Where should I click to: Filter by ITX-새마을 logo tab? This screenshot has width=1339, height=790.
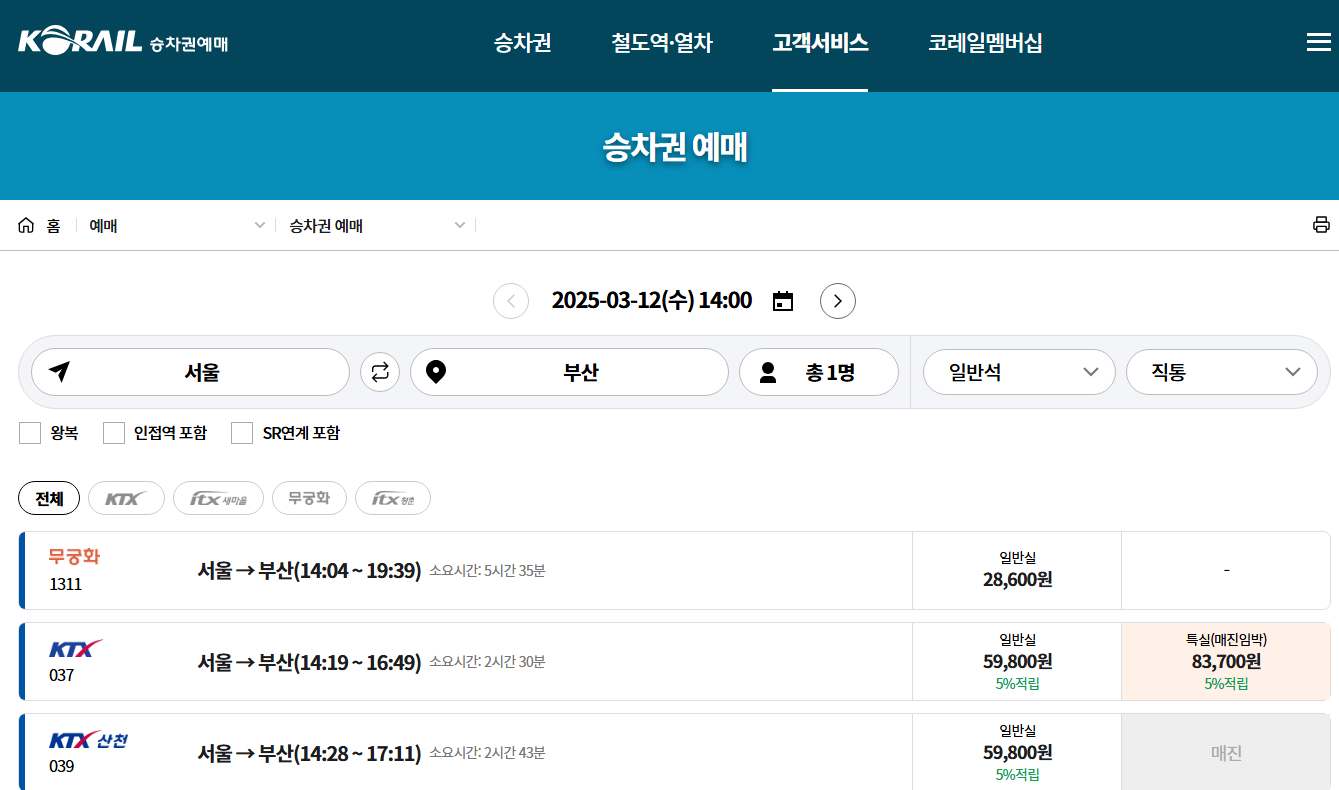click(218, 498)
